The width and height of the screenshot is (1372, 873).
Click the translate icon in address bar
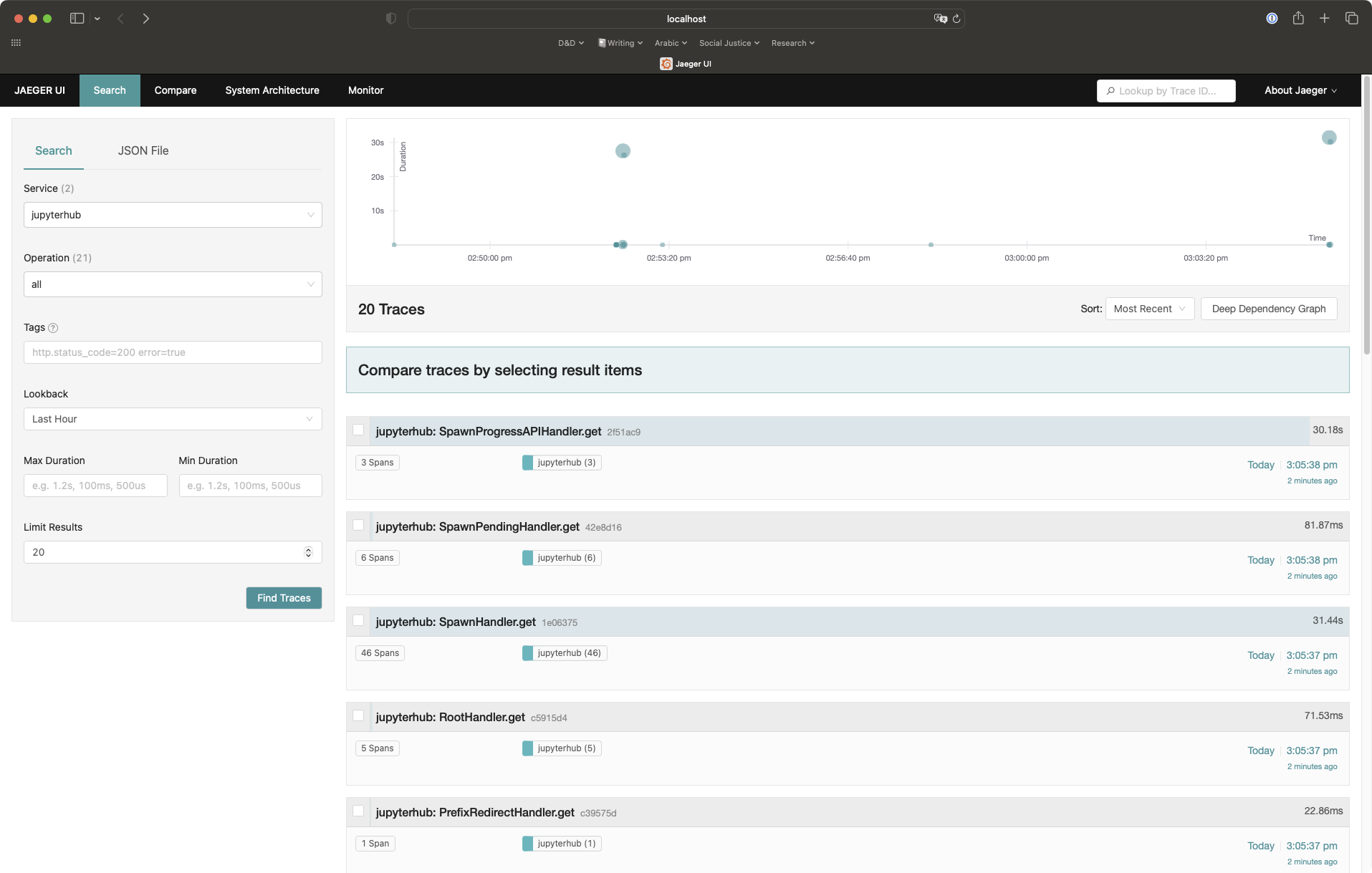coord(940,19)
